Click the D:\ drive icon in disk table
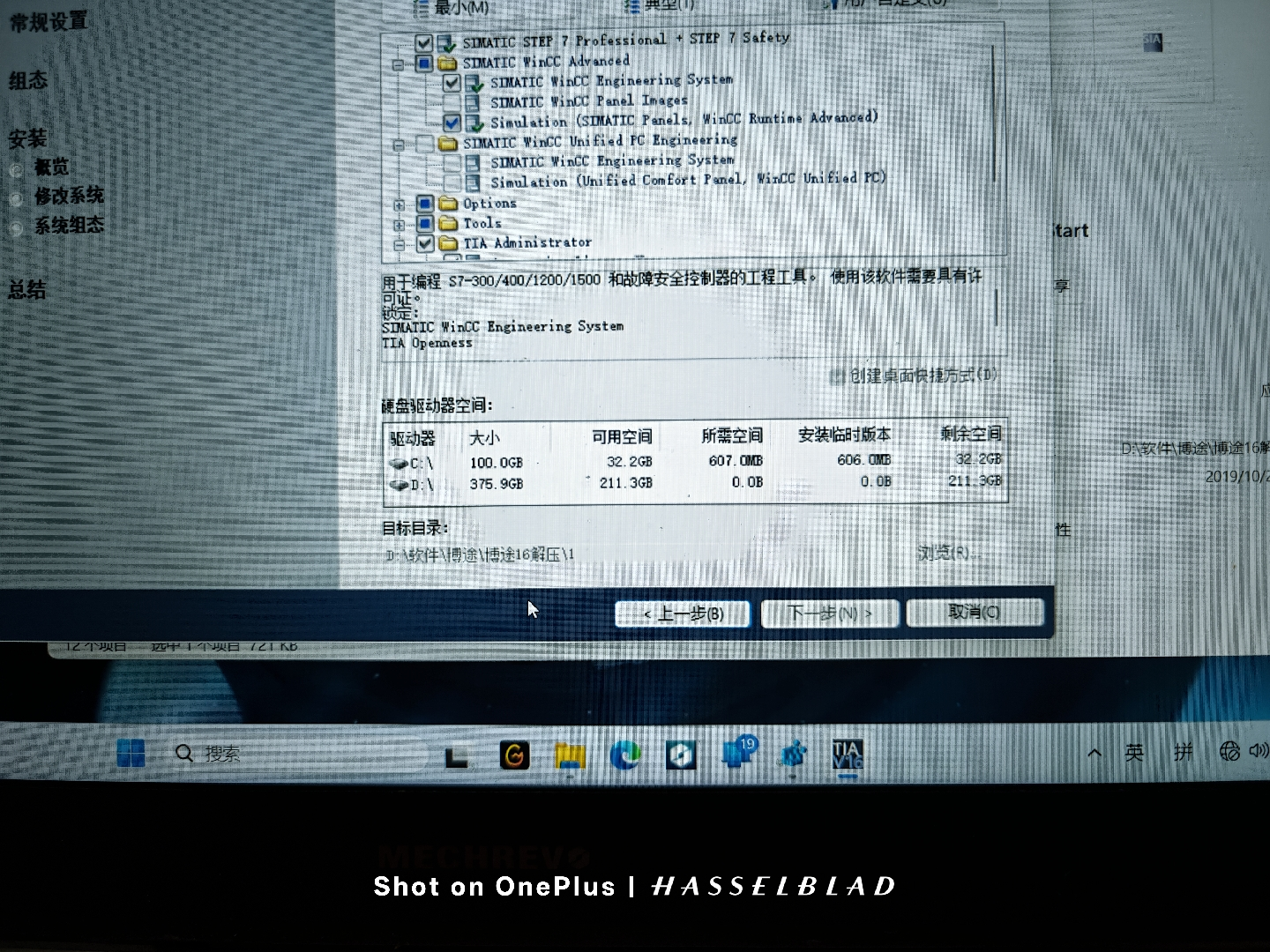This screenshot has height=952, width=1270. [399, 485]
